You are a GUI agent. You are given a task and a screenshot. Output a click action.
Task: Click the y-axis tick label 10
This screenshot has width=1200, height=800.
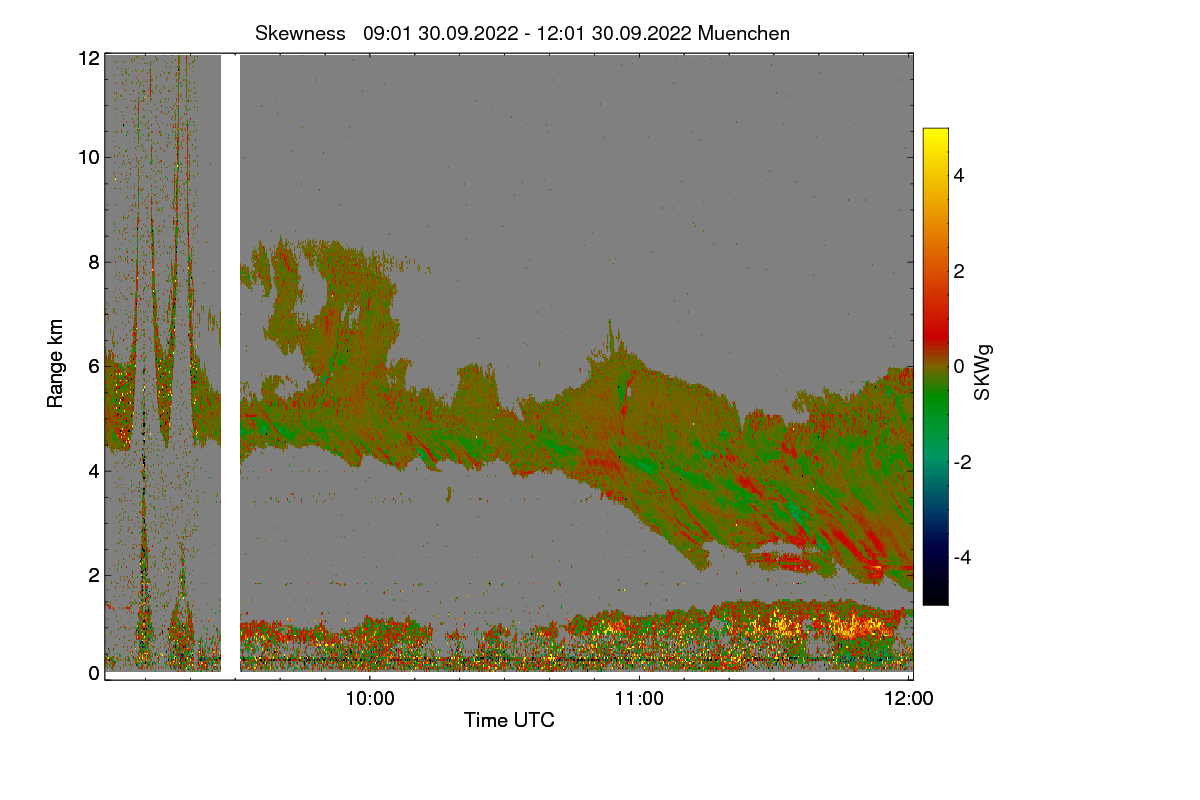click(x=89, y=156)
